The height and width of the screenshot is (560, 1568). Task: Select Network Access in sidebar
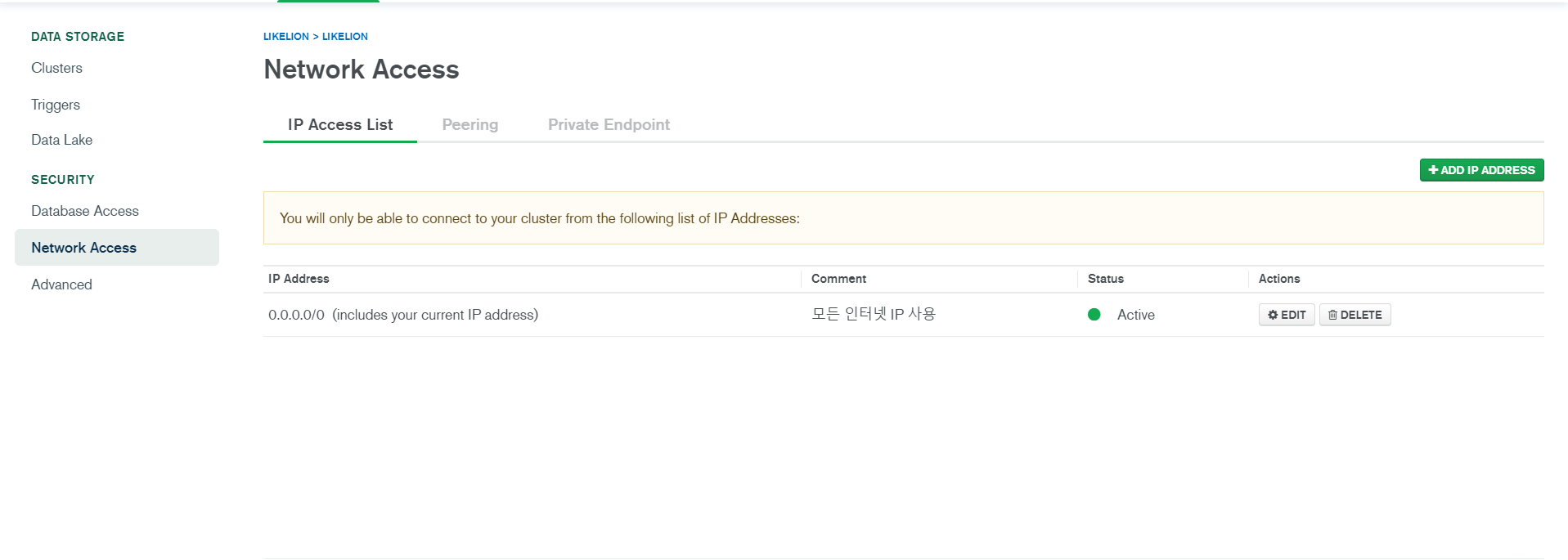click(83, 248)
